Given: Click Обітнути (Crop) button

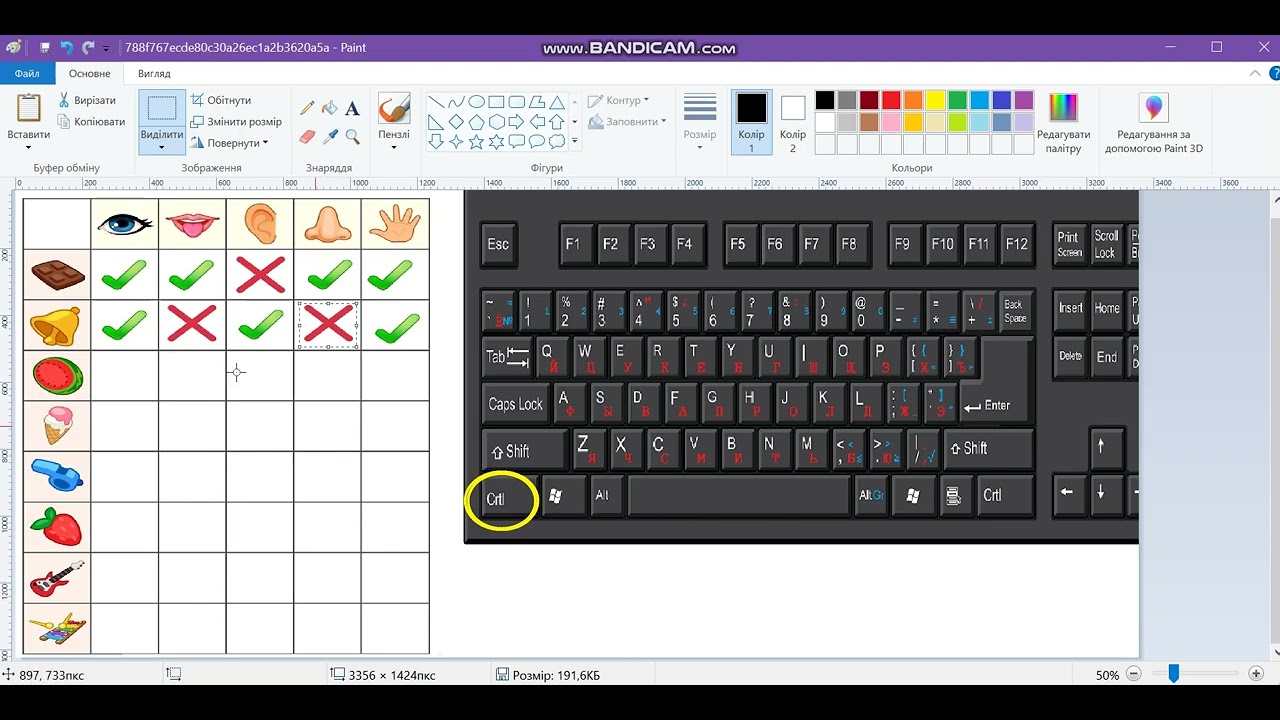Looking at the screenshot, I should tap(221, 100).
